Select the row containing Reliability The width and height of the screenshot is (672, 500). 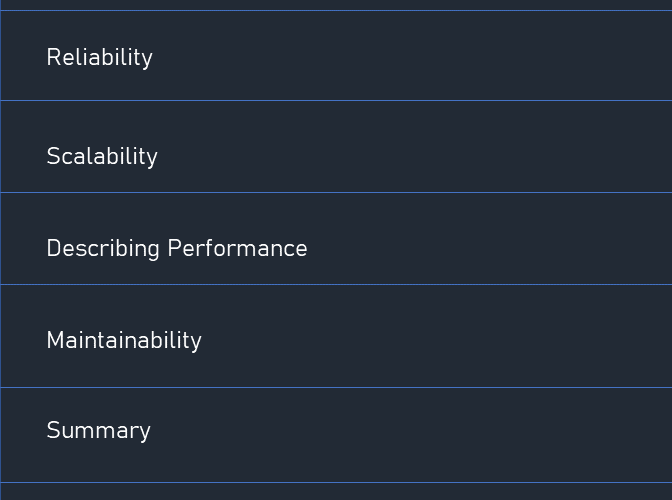coord(336,56)
